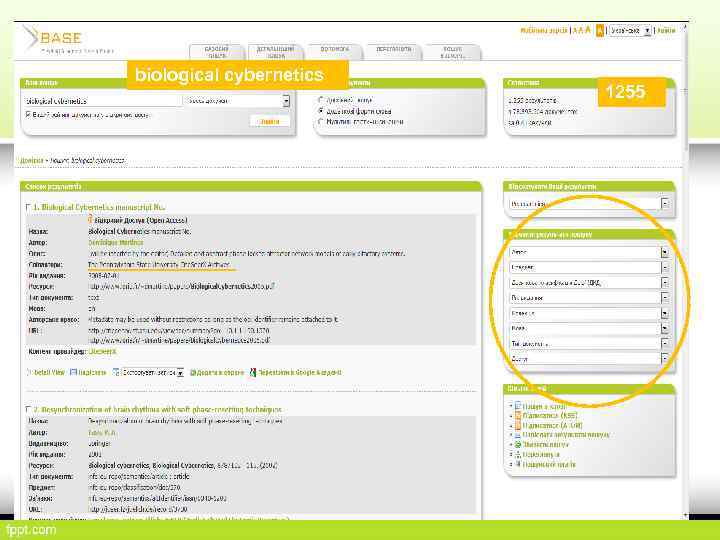Screen dimensions: 720x540
Task: Expand the first refine-search filter (Author)
Action: pos(589,252)
